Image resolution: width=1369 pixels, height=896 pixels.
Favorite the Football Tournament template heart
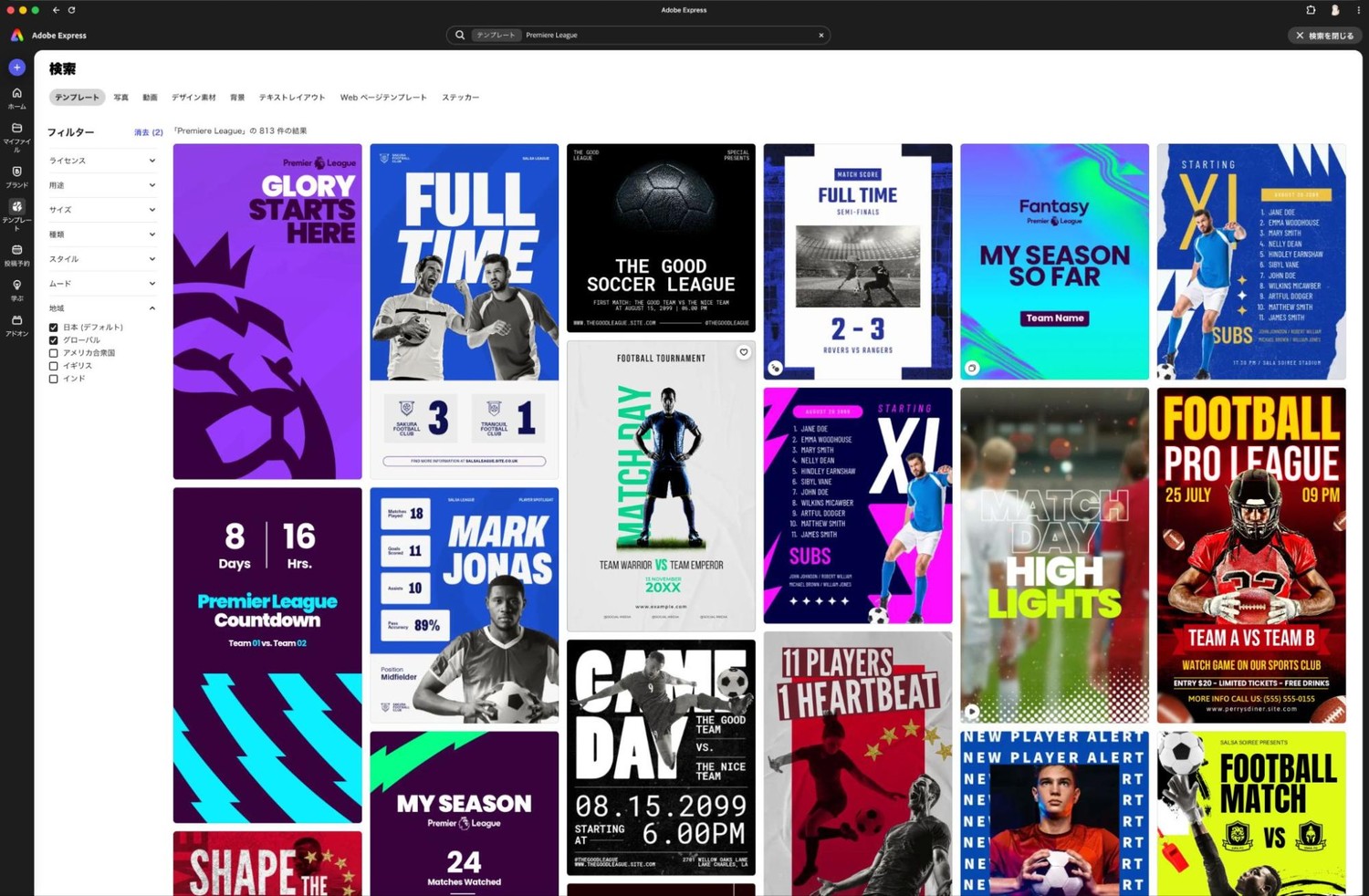[744, 352]
